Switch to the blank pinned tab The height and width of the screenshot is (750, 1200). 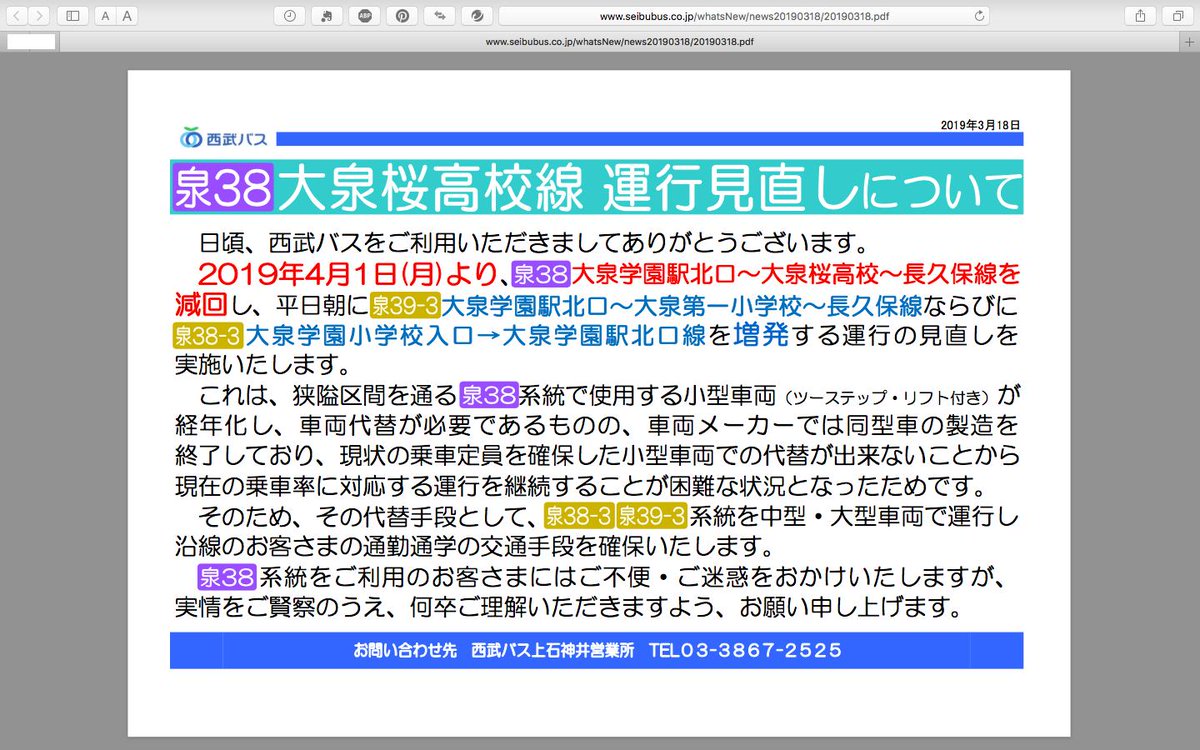(29, 42)
